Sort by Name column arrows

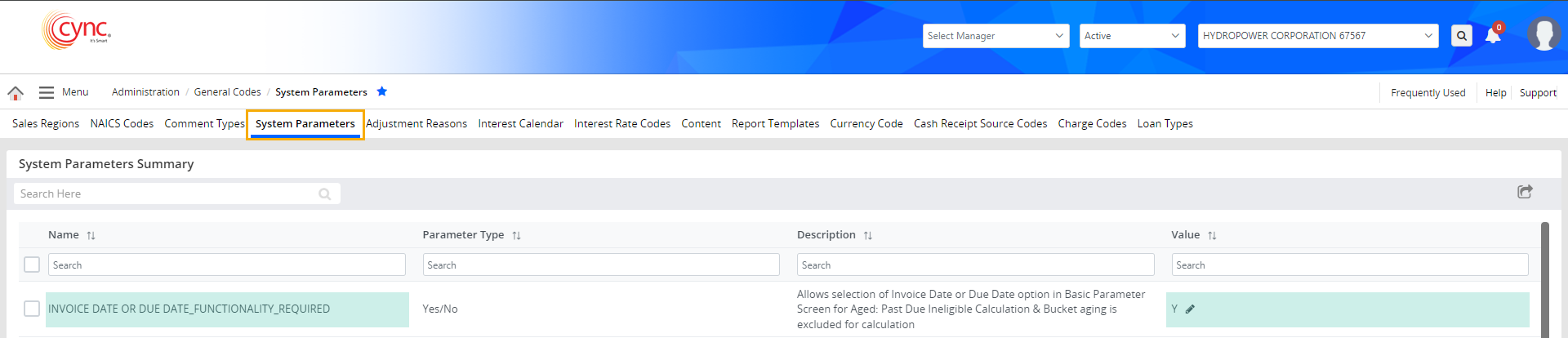pos(91,235)
